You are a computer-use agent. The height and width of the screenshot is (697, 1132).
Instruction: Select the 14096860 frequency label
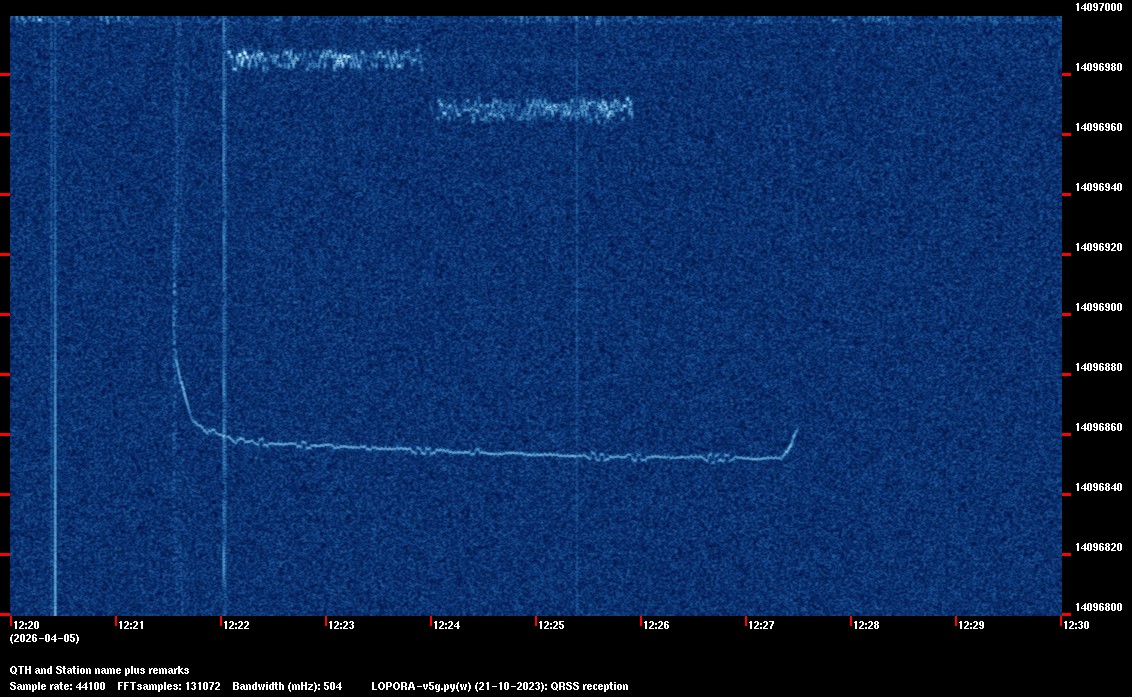click(1099, 427)
